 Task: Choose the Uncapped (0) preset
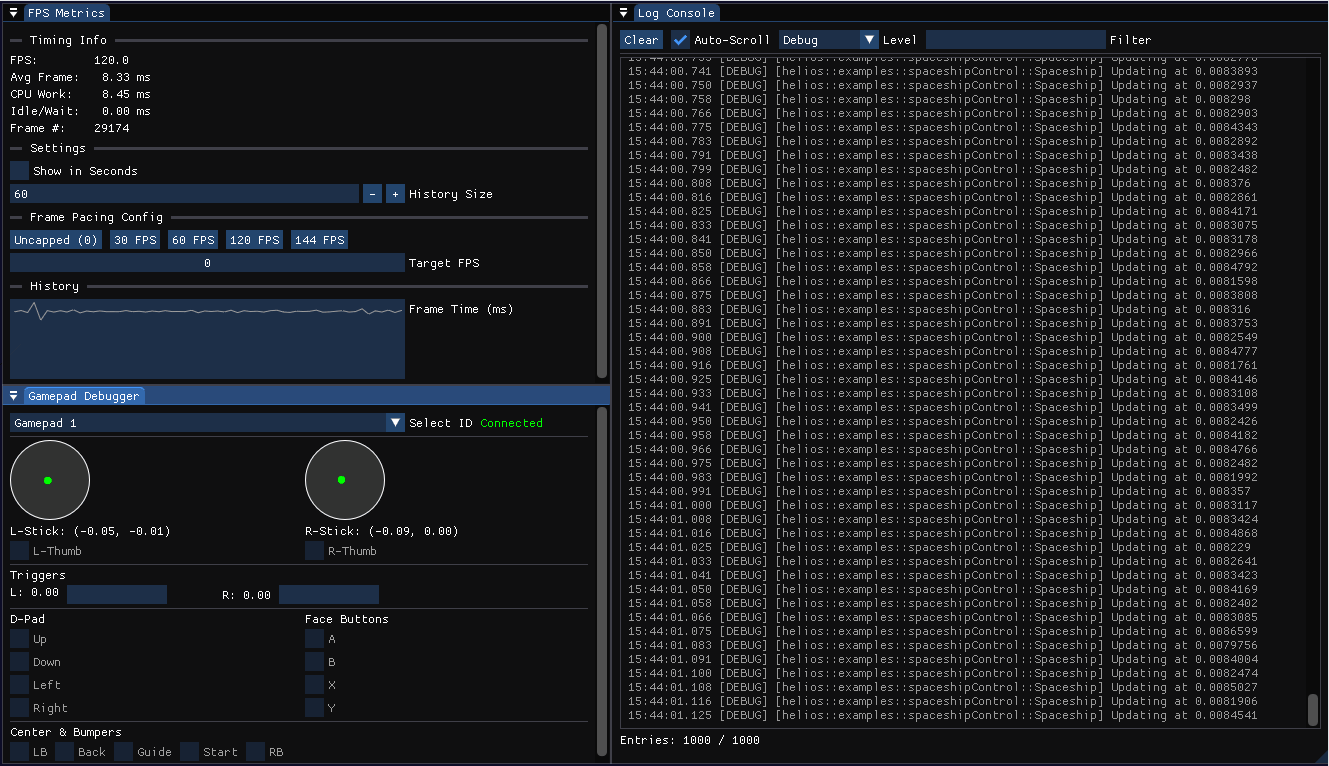(x=56, y=240)
